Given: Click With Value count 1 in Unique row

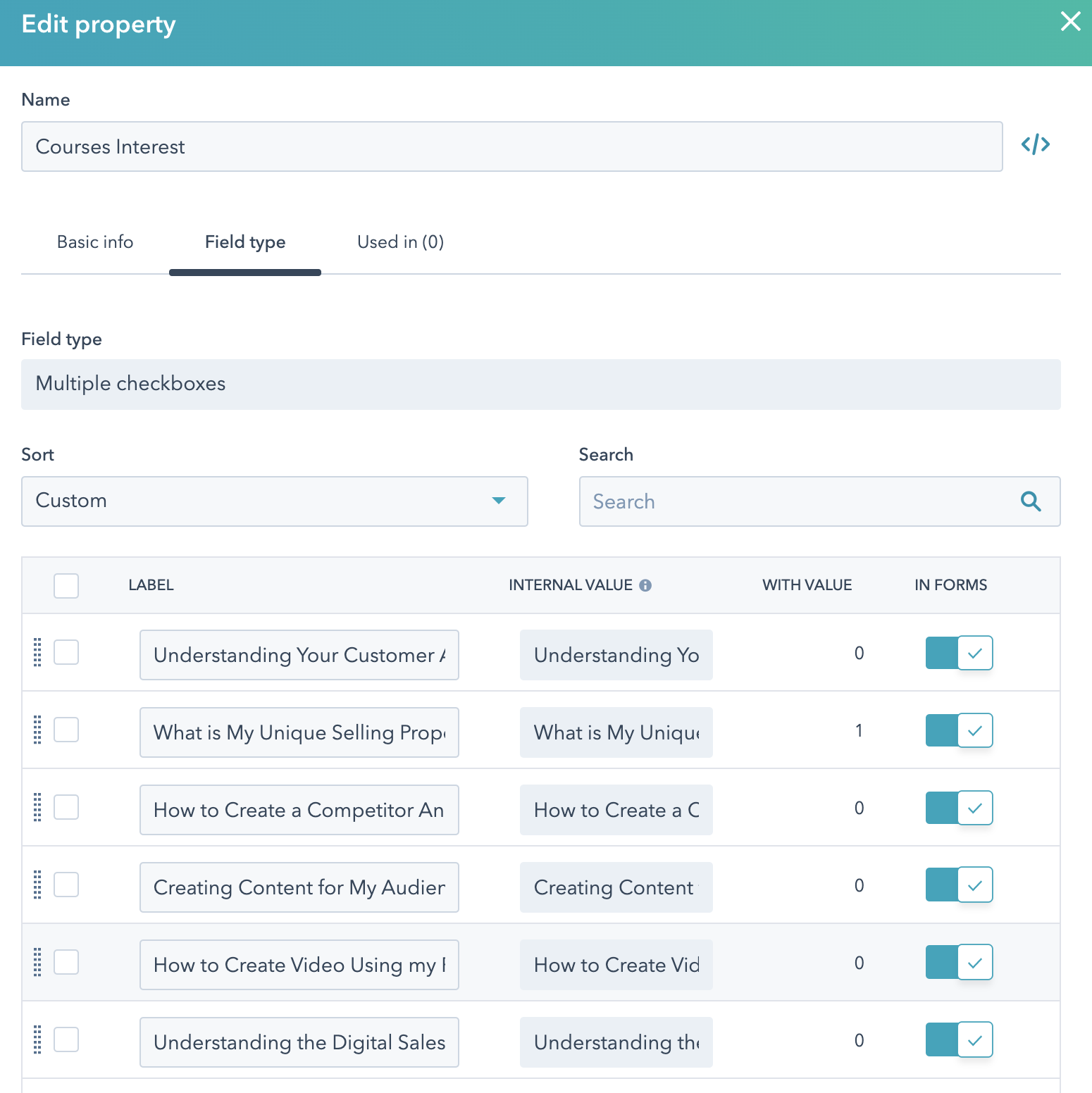Looking at the screenshot, I should [x=859, y=730].
